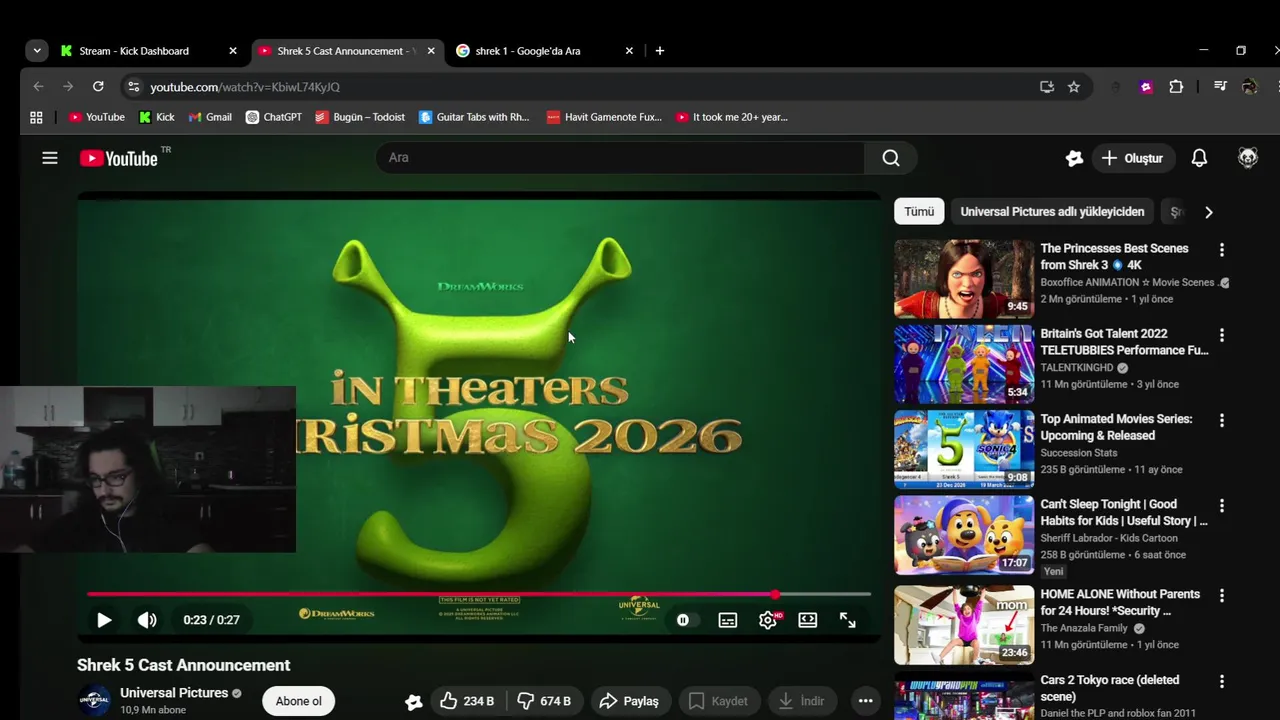Focus the Ara search field
This screenshot has width=1280, height=720.
pyautogui.click(x=620, y=158)
